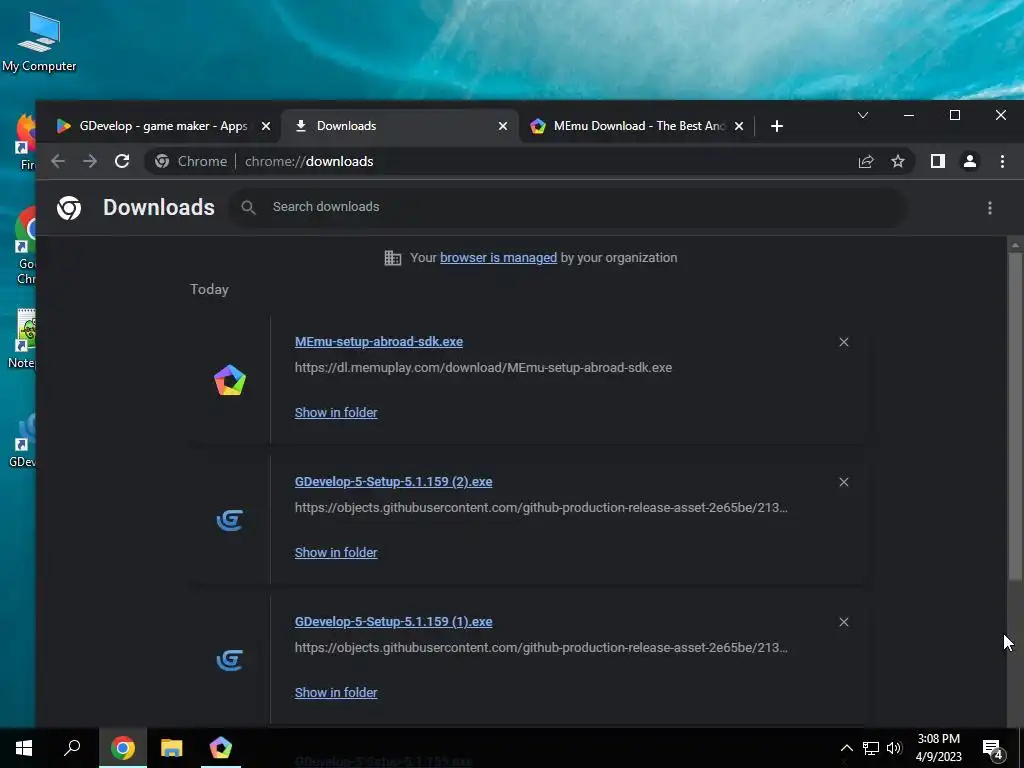Viewport: 1024px width, 768px height.
Task: Click the dl.memuplay.com download URL text
Action: pyautogui.click(x=483, y=368)
